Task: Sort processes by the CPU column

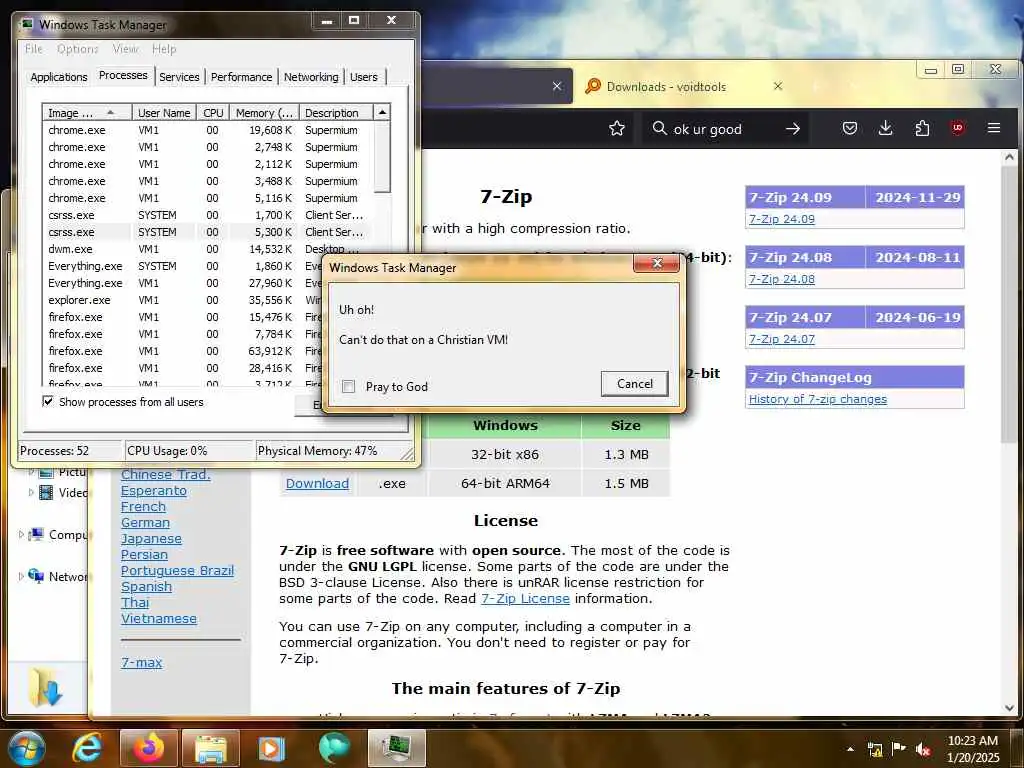Action: pos(213,113)
